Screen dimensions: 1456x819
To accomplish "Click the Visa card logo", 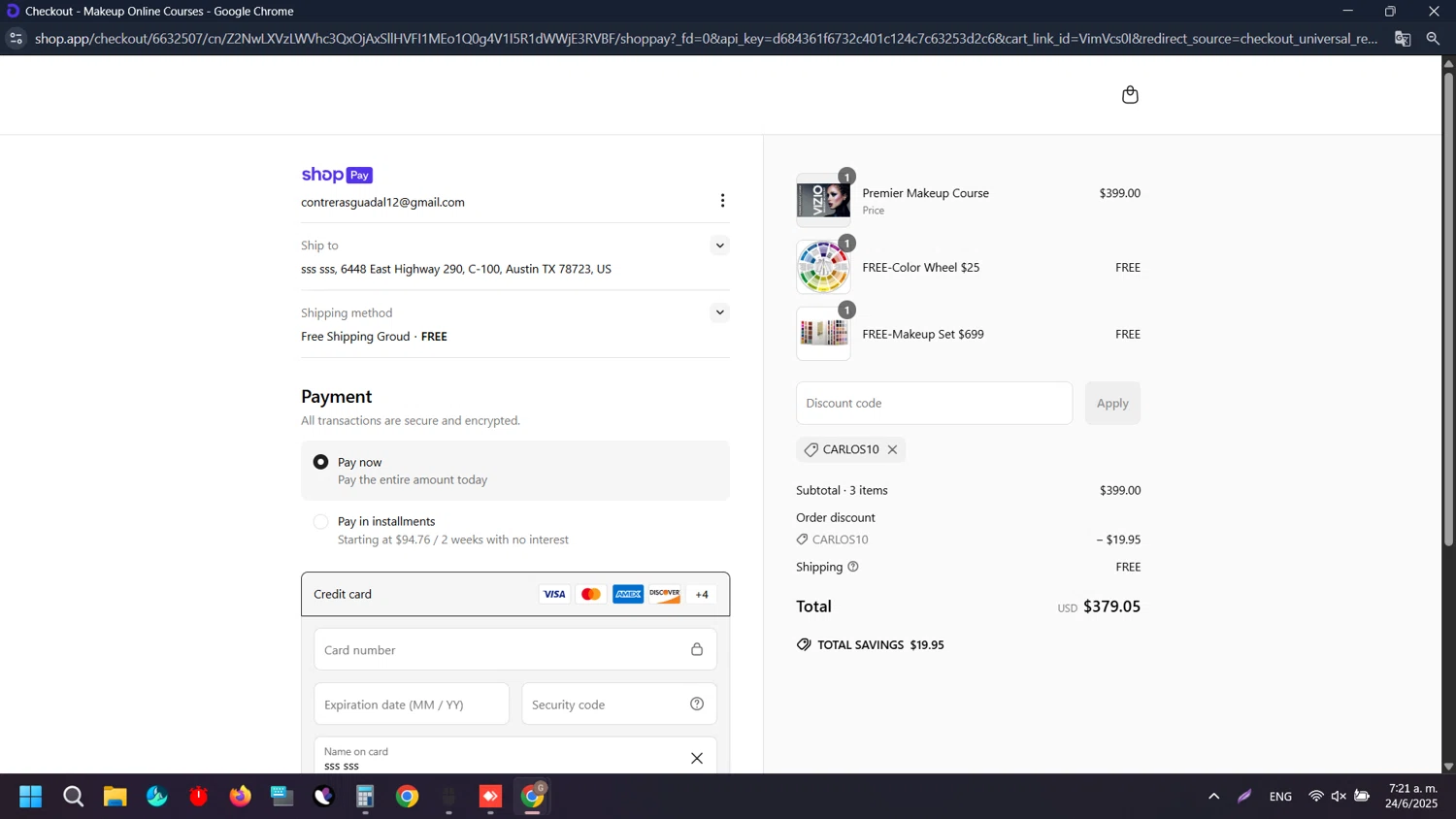I will 554,594.
